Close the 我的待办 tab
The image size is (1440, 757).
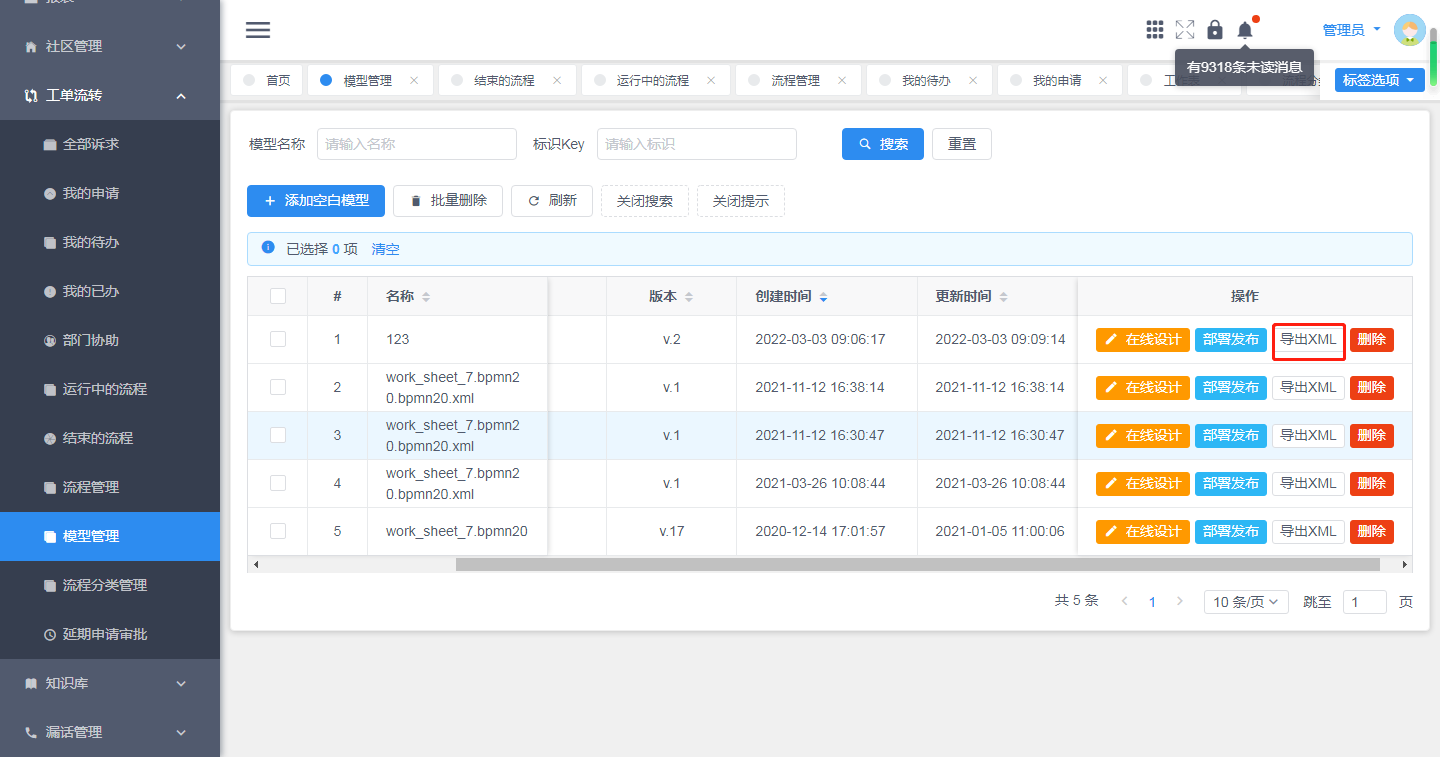(973, 80)
